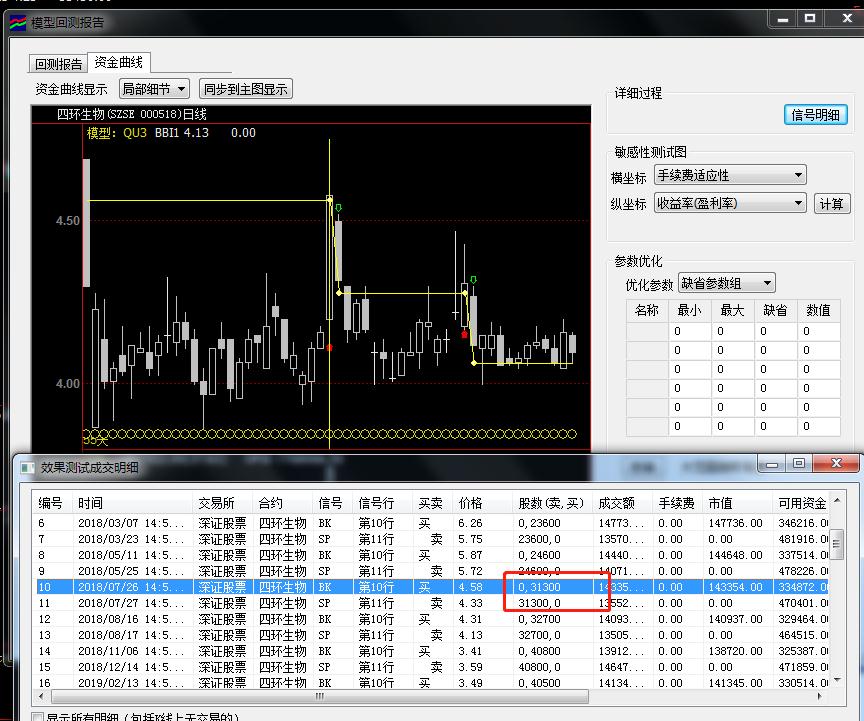This screenshot has height=721, width=864.
Task: Minimize the 效果测试成交明细 window
Action: [x=771, y=464]
